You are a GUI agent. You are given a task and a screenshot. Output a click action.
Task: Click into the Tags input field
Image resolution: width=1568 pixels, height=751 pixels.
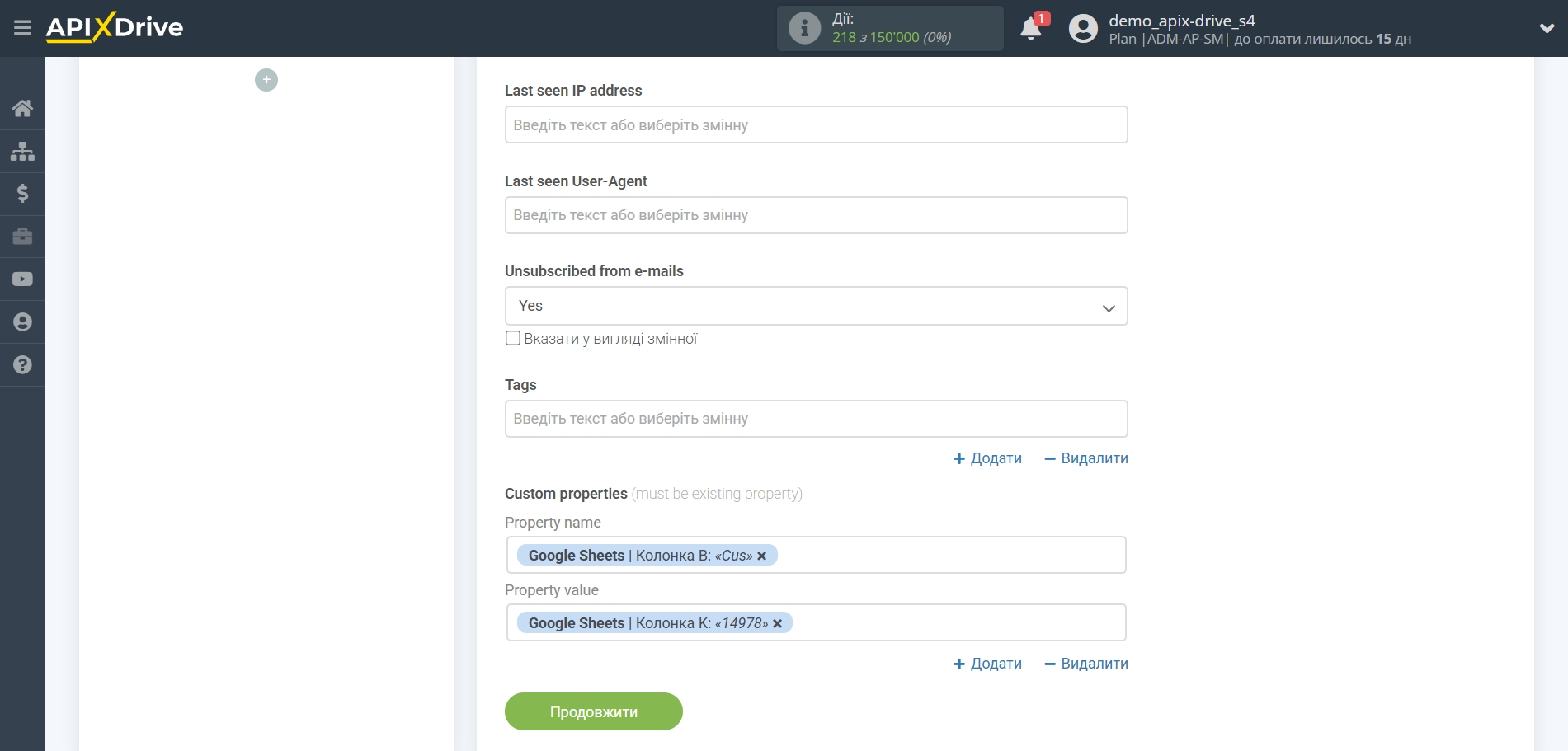[816, 419]
